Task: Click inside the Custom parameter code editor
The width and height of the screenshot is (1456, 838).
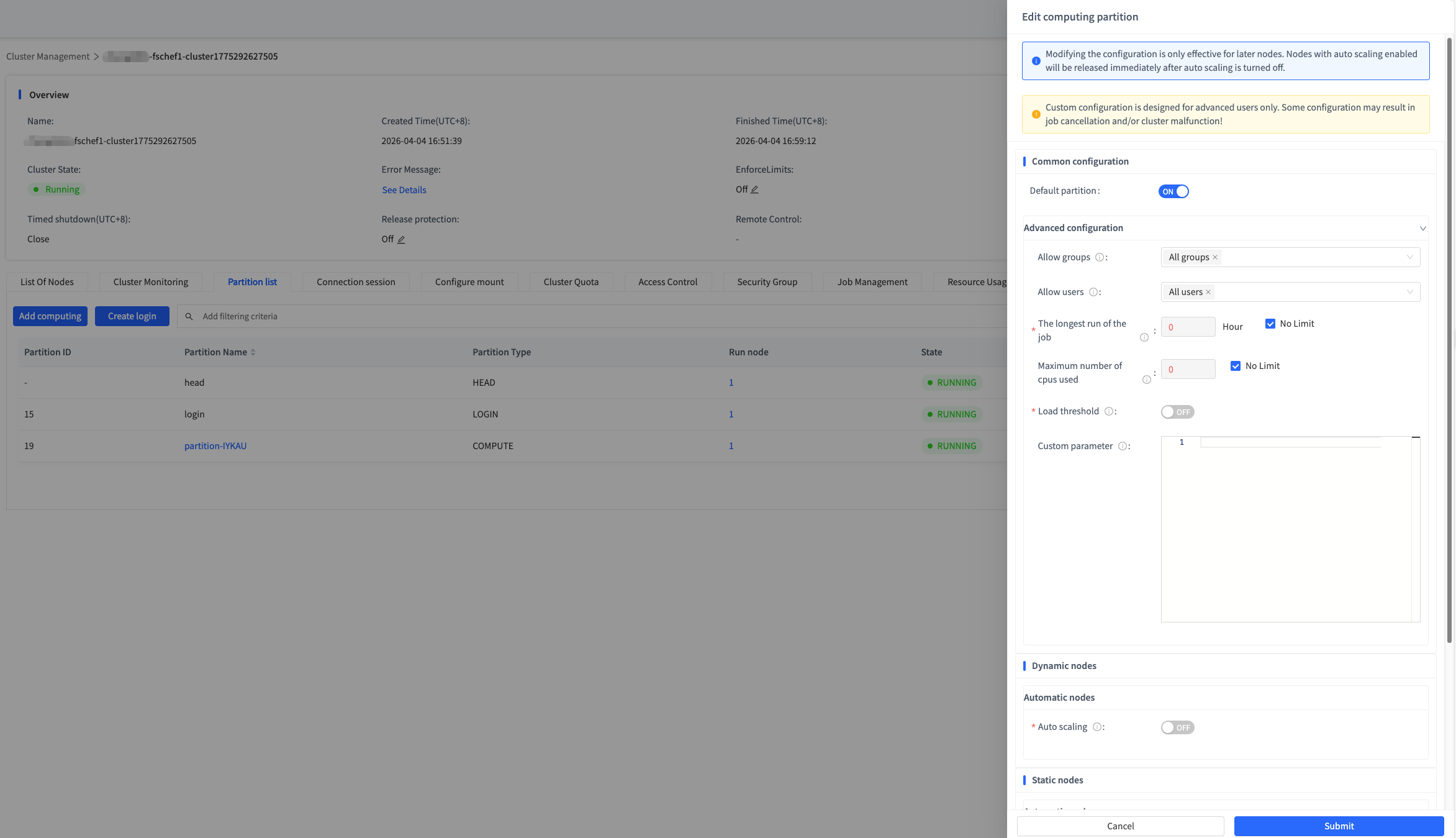Action: [x=1290, y=529]
